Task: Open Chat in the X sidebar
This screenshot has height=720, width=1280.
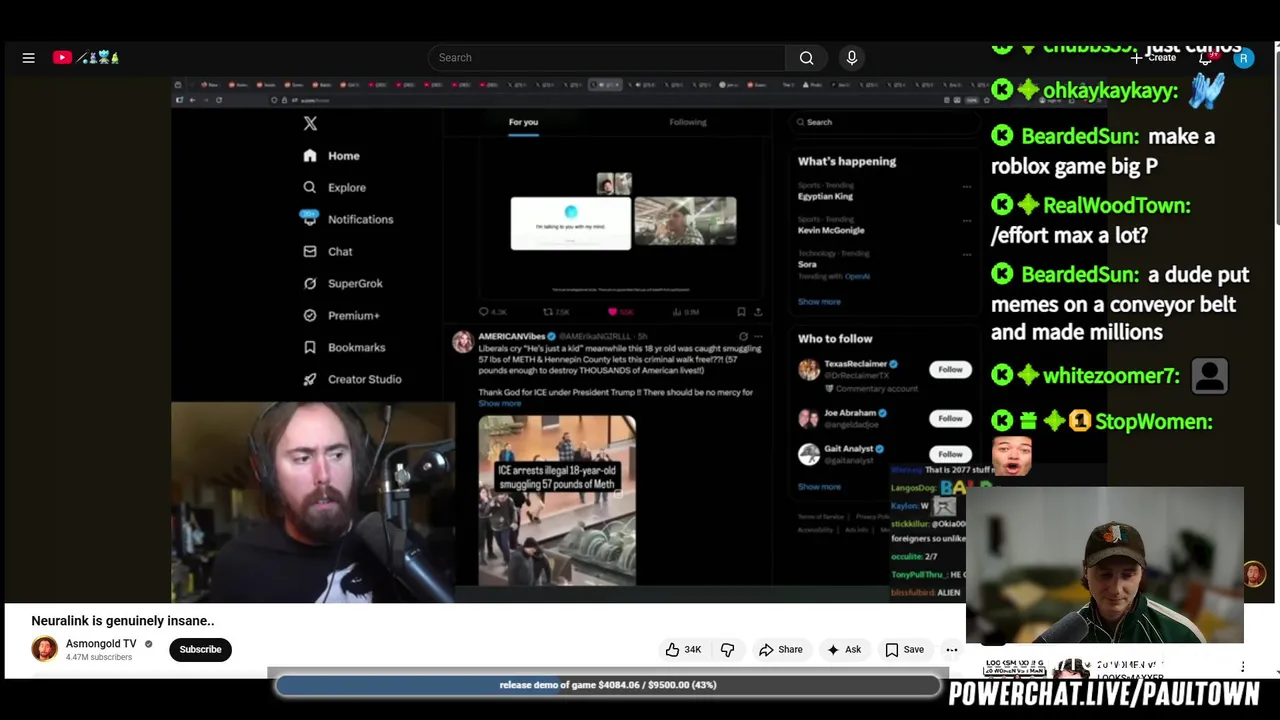Action: tap(328, 252)
